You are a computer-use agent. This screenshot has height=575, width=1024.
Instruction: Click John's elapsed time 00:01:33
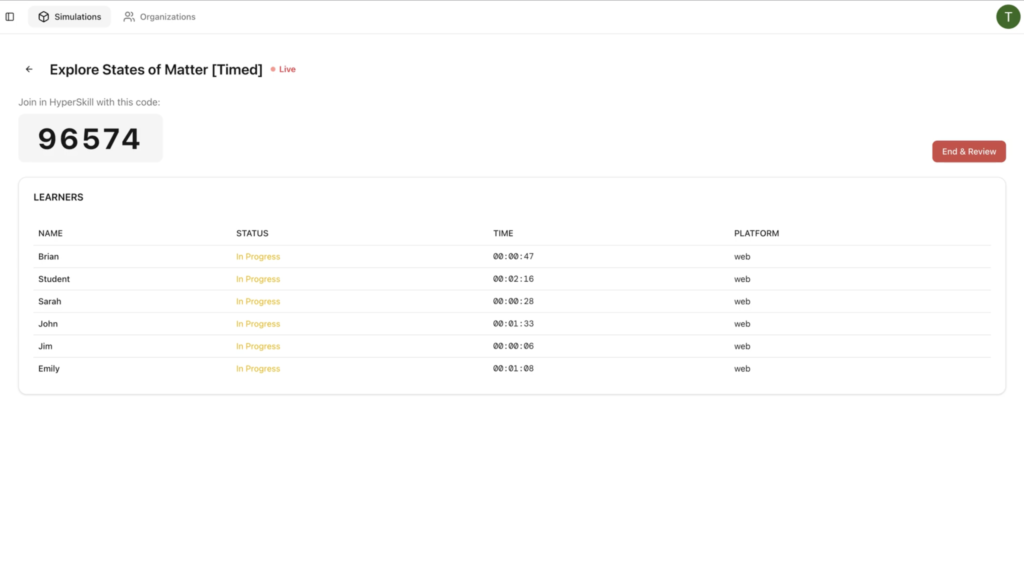pos(513,324)
